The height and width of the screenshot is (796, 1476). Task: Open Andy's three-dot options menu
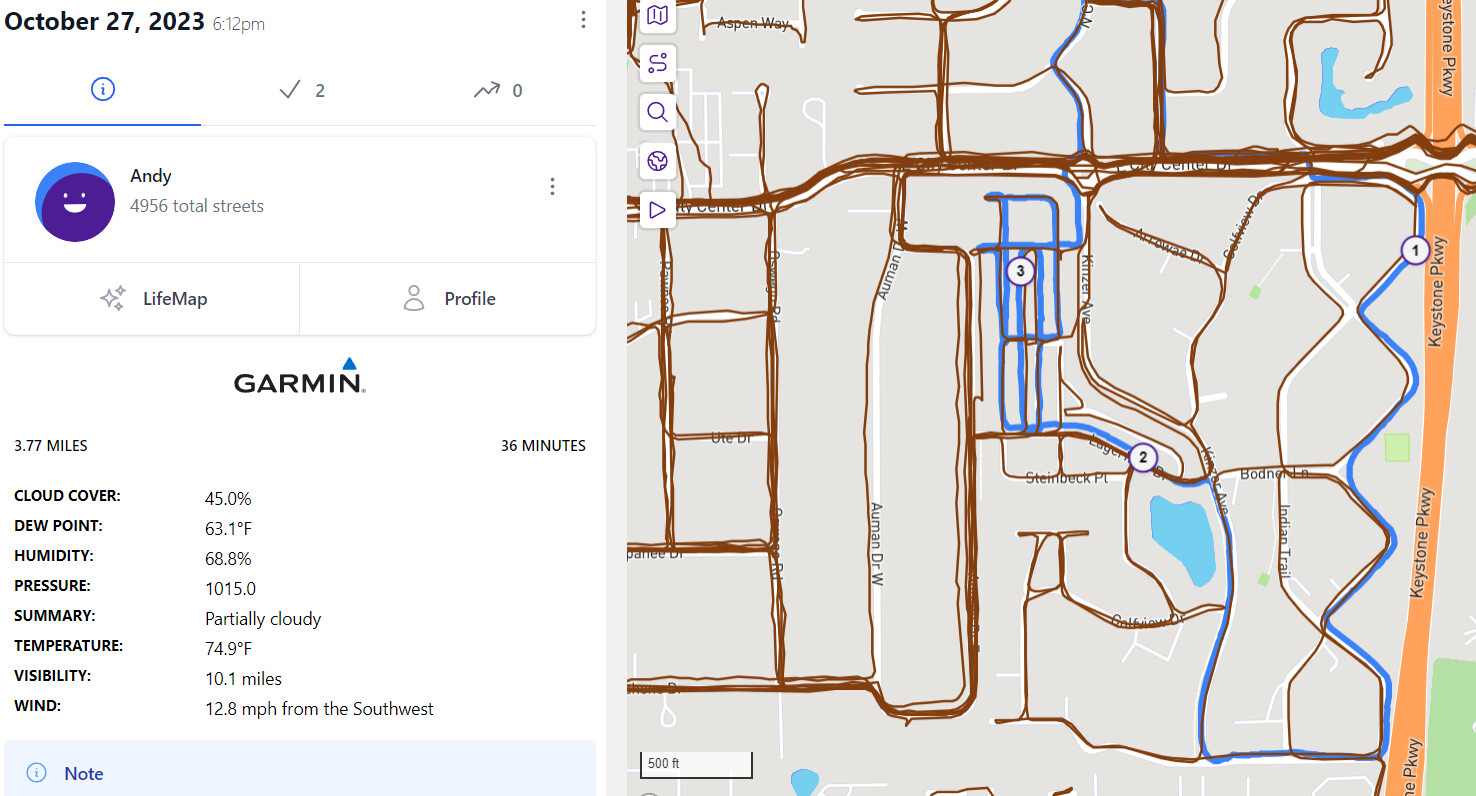point(552,187)
